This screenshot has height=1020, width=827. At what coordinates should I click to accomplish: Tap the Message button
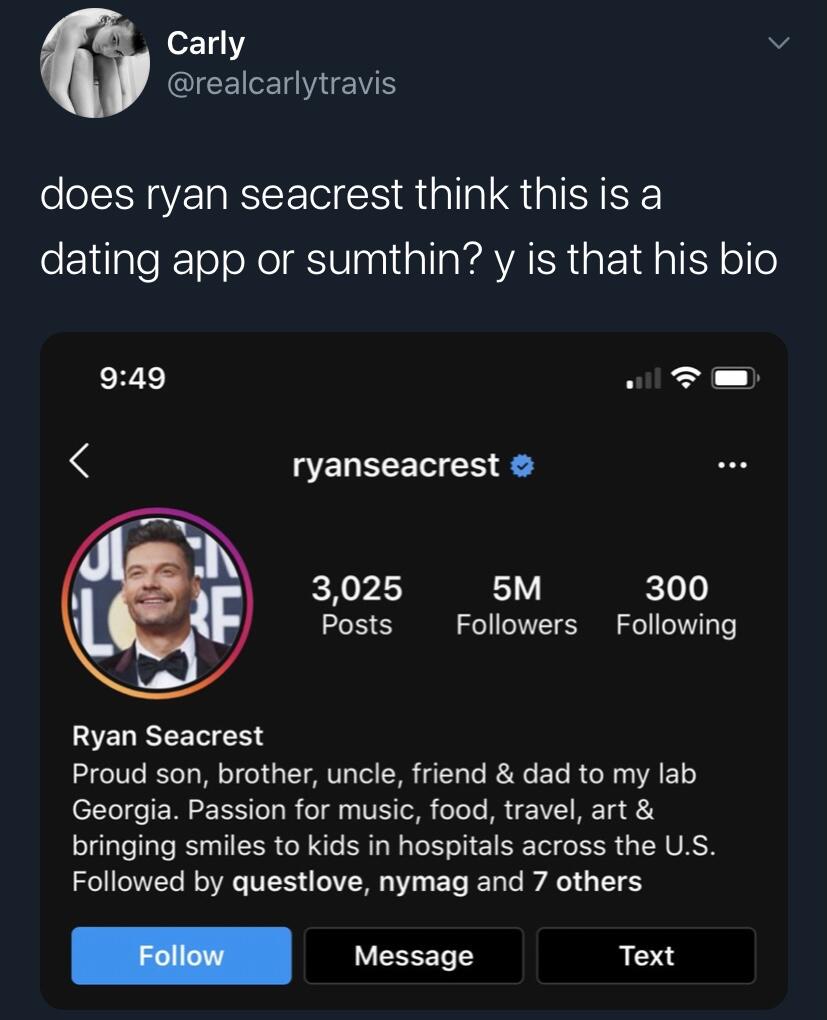413,956
